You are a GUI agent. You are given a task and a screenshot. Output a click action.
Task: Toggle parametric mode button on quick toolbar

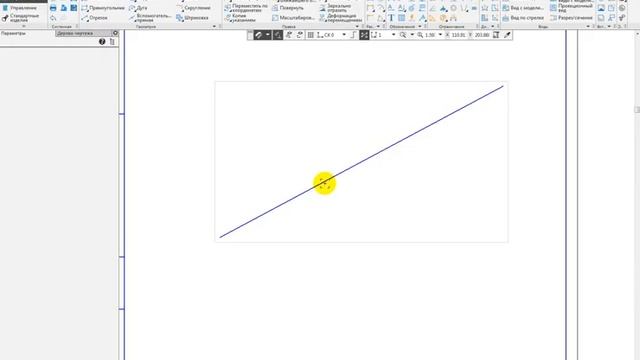[x=278, y=35]
